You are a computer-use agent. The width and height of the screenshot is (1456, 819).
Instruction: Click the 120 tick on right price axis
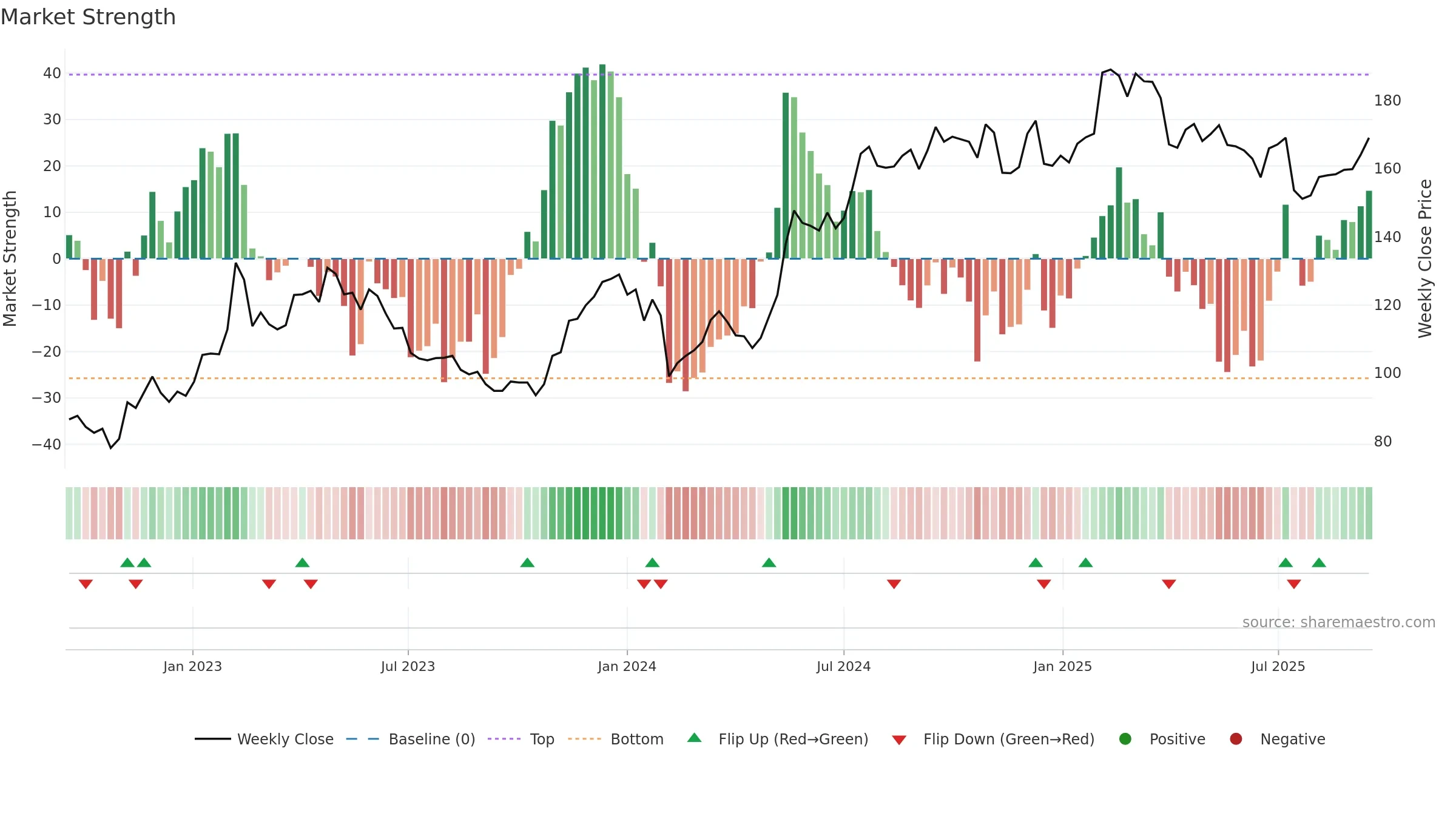1387,305
